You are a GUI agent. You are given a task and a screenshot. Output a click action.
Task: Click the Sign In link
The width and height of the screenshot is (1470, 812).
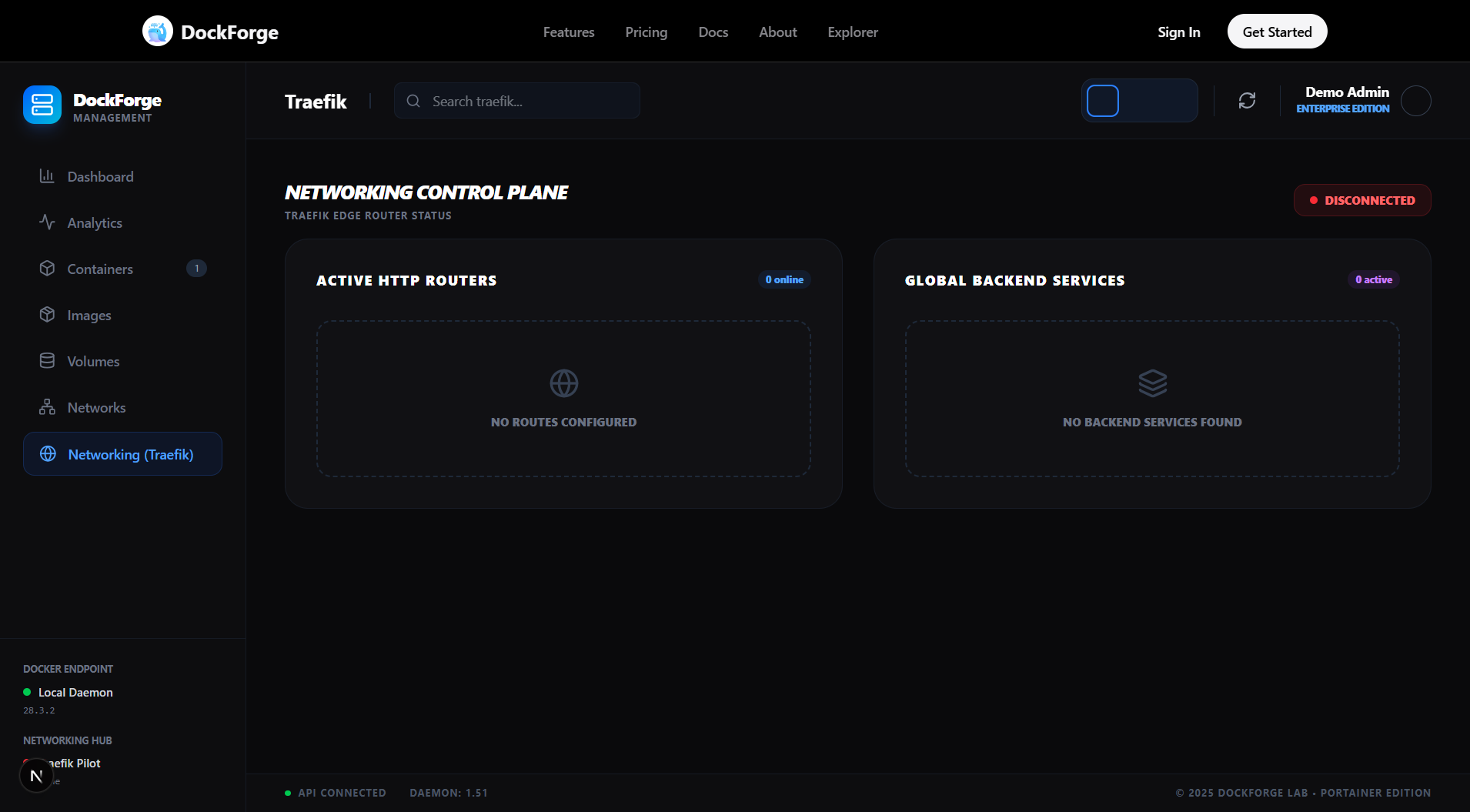[x=1178, y=32]
